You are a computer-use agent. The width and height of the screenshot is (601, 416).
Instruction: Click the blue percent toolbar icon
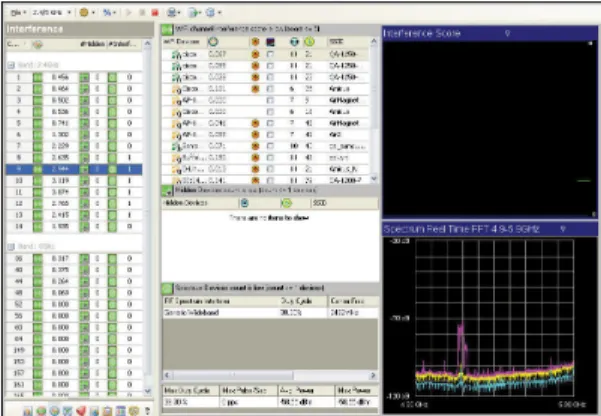(107, 13)
